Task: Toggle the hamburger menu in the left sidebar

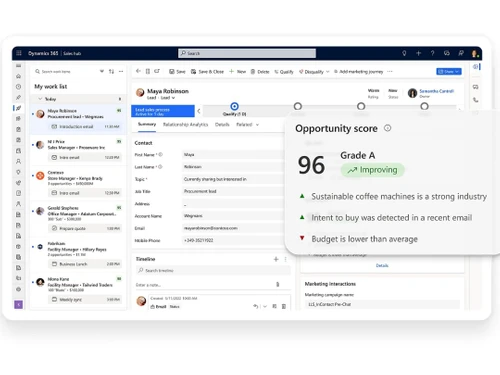Action: (x=18, y=66)
